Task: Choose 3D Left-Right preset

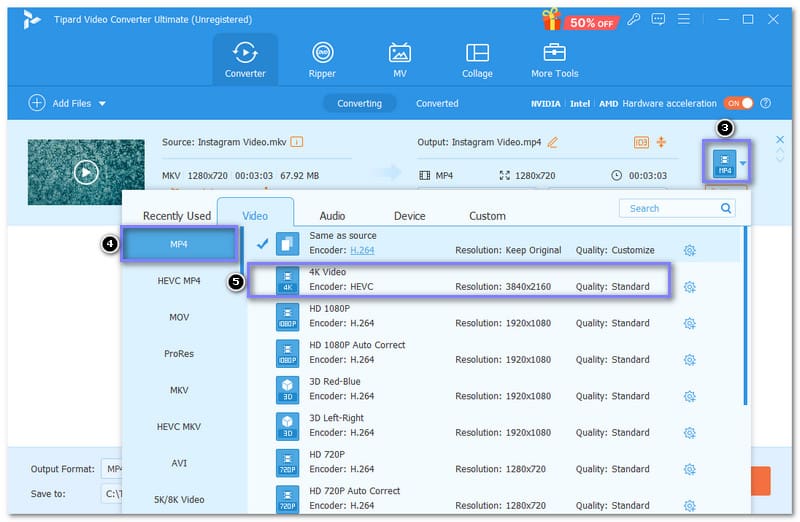Action: (492, 426)
